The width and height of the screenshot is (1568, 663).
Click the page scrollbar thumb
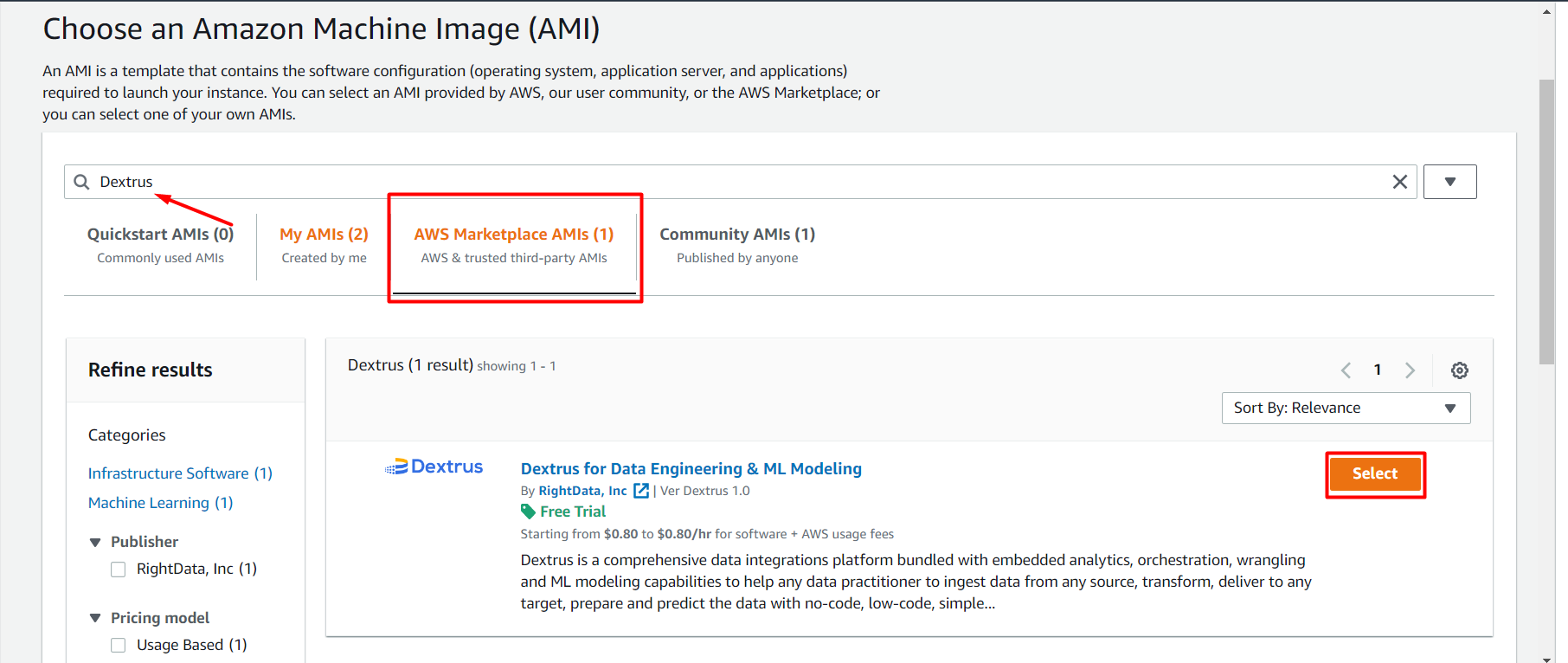point(1546,222)
